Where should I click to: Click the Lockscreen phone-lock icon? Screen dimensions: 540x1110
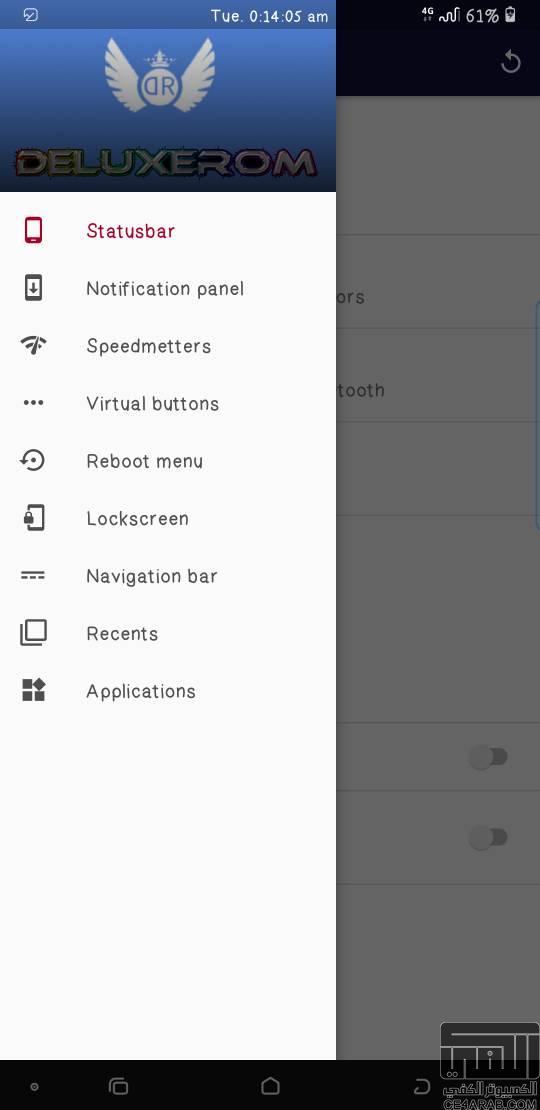33,518
